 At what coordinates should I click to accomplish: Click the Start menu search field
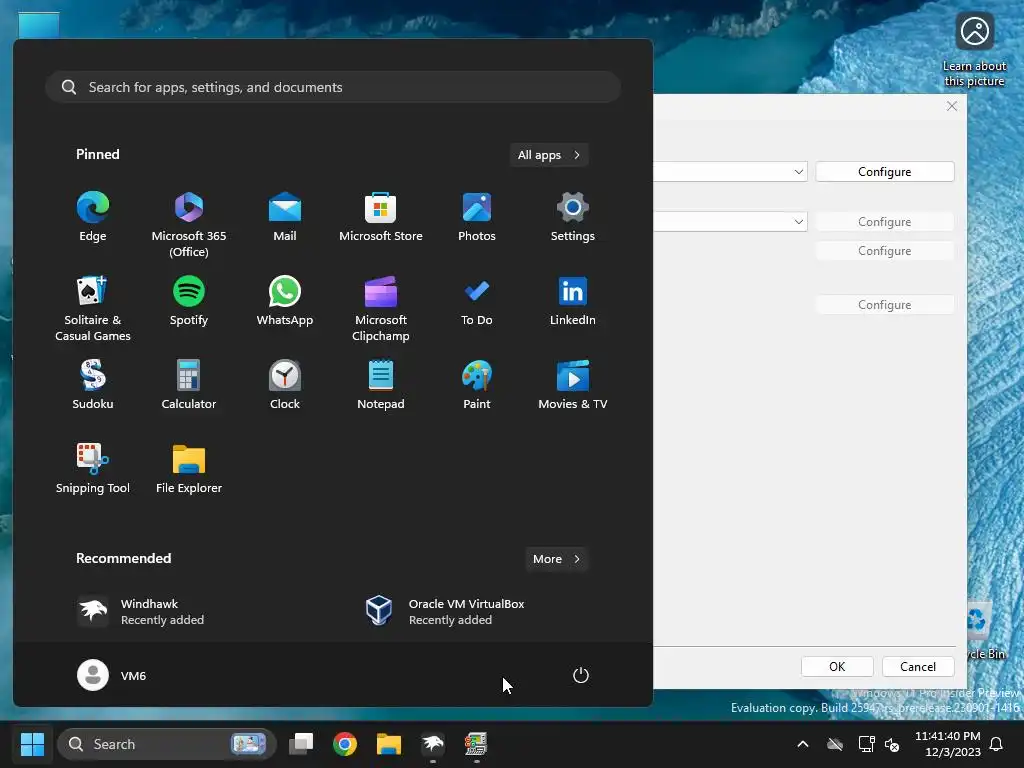click(333, 87)
